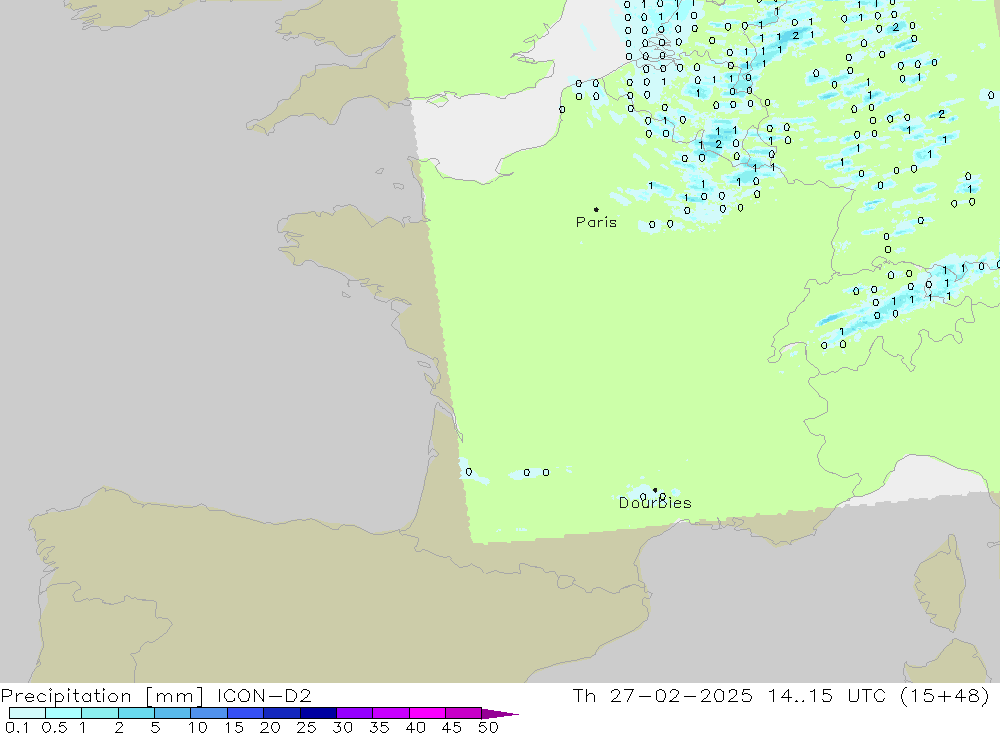Click the '20' legend value

pos(270,727)
